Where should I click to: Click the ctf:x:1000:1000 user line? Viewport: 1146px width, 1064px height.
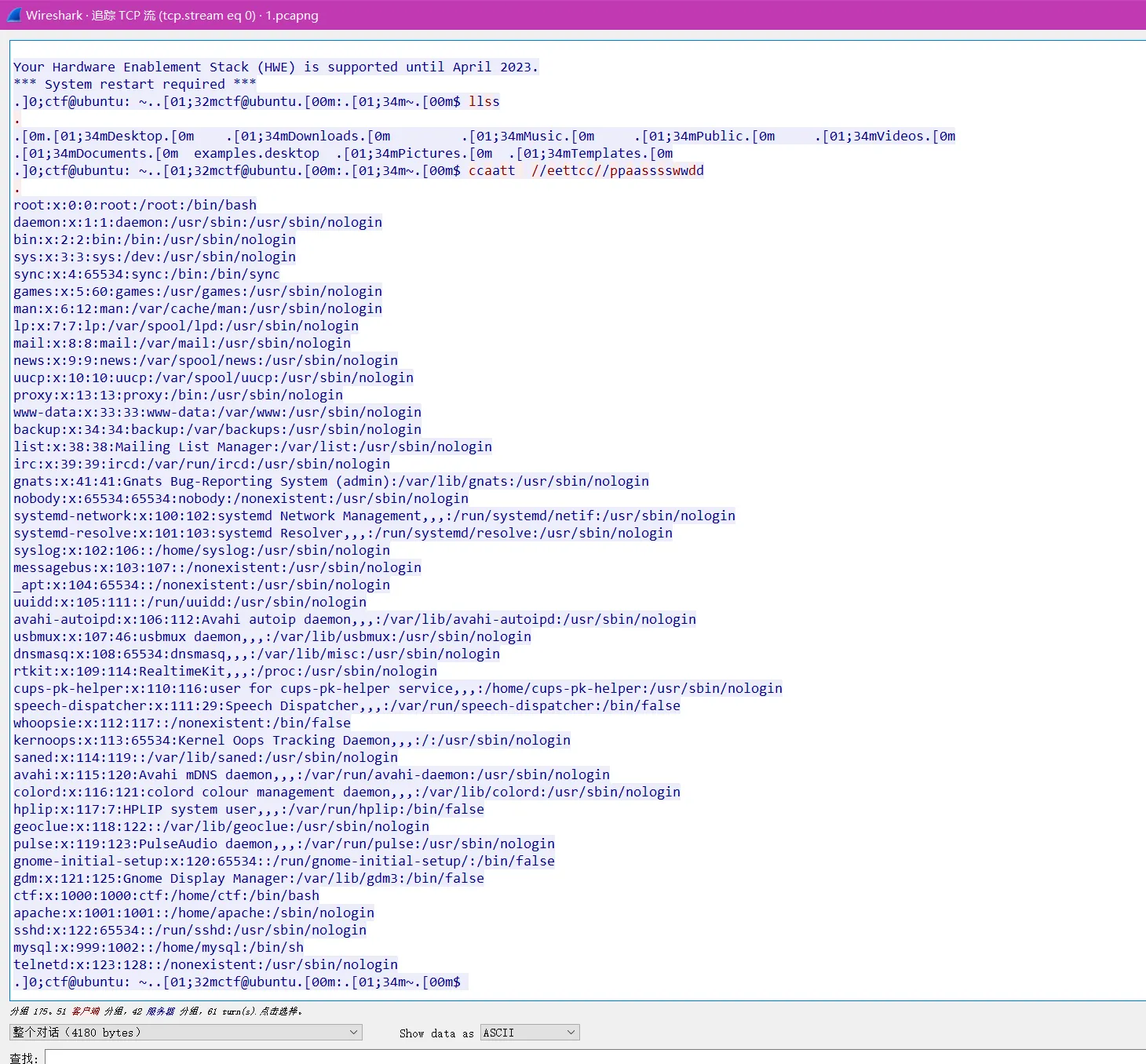tap(166, 896)
